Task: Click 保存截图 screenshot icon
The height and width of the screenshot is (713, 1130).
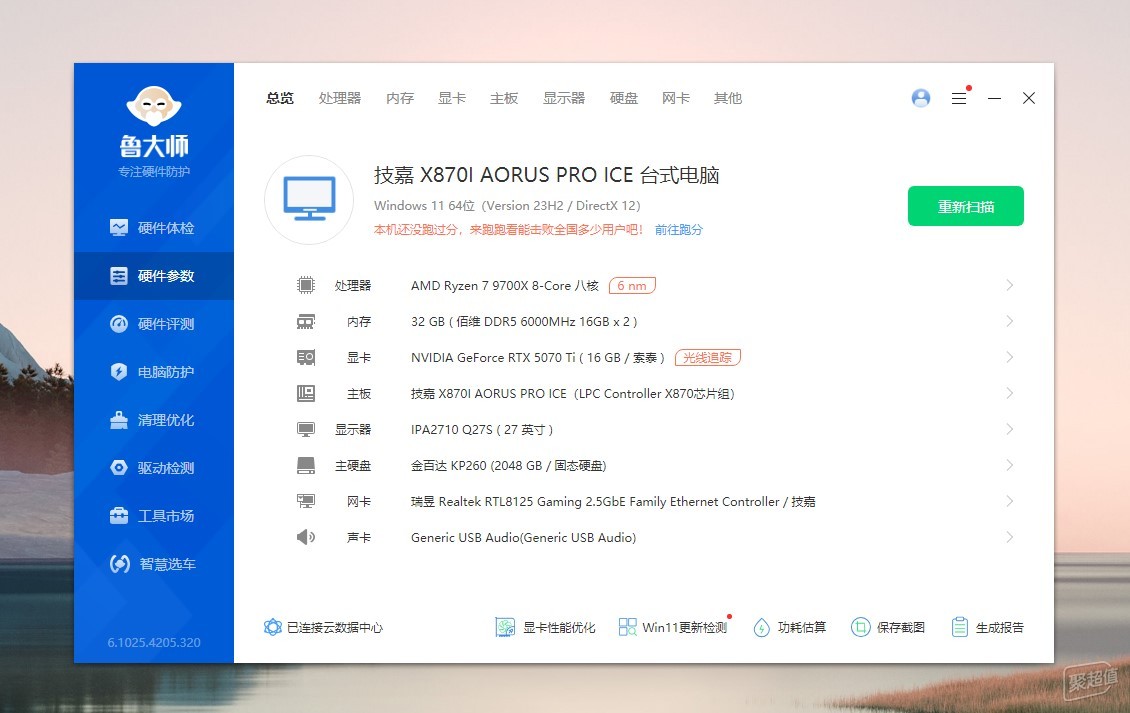Action: click(860, 627)
